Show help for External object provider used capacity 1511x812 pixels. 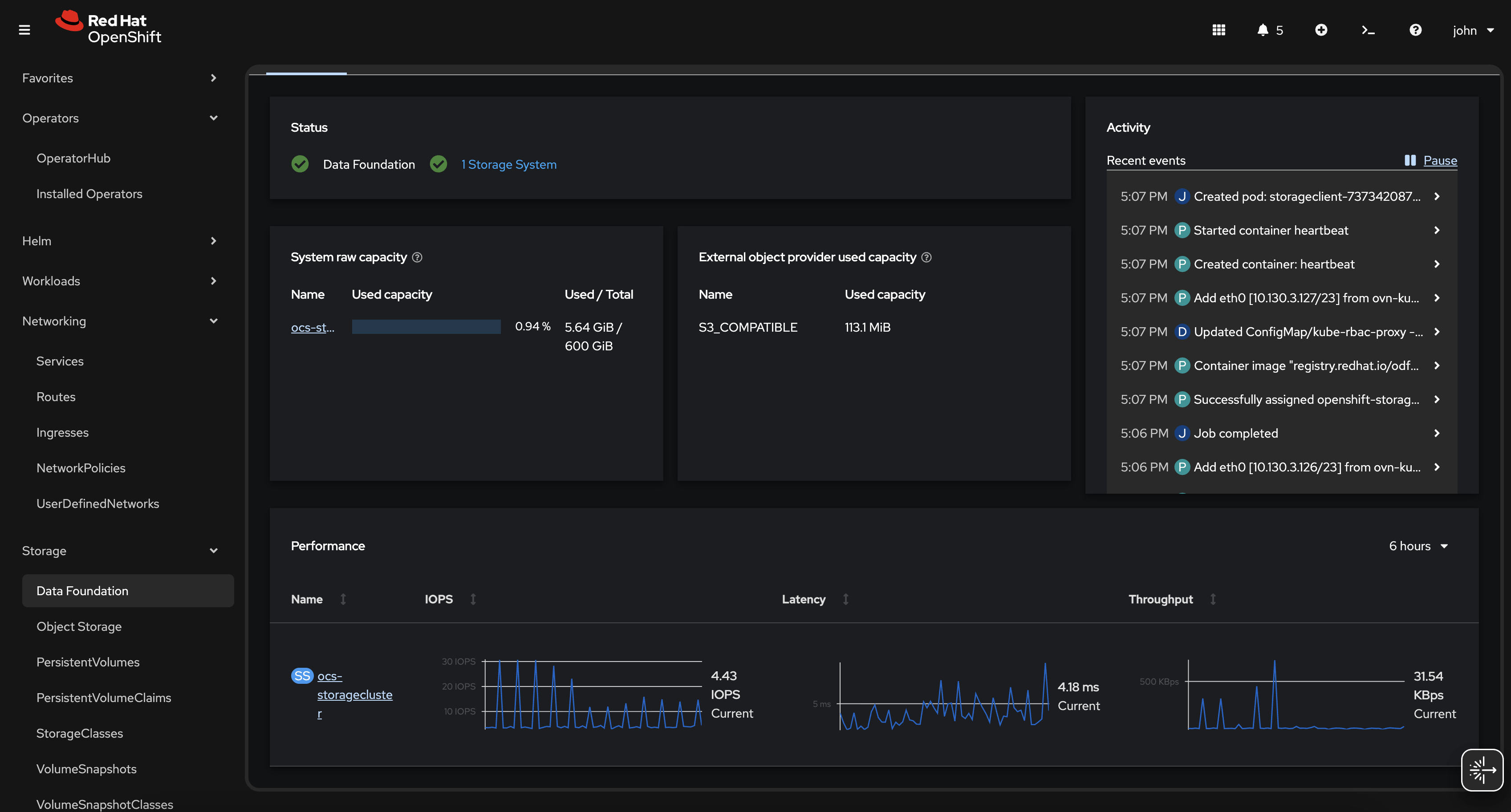click(926, 257)
